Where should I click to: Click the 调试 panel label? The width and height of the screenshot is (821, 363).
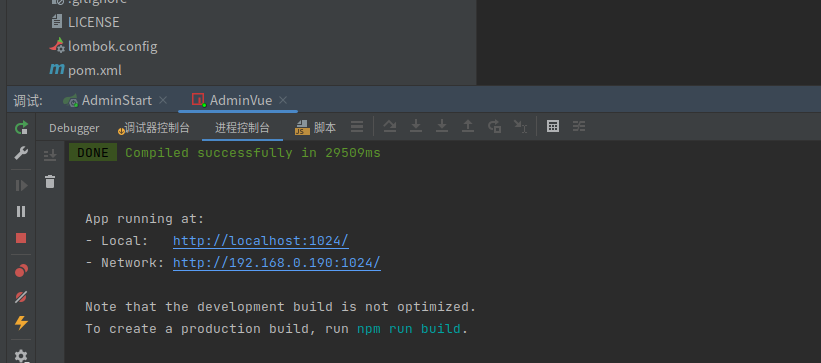[28, 101]
